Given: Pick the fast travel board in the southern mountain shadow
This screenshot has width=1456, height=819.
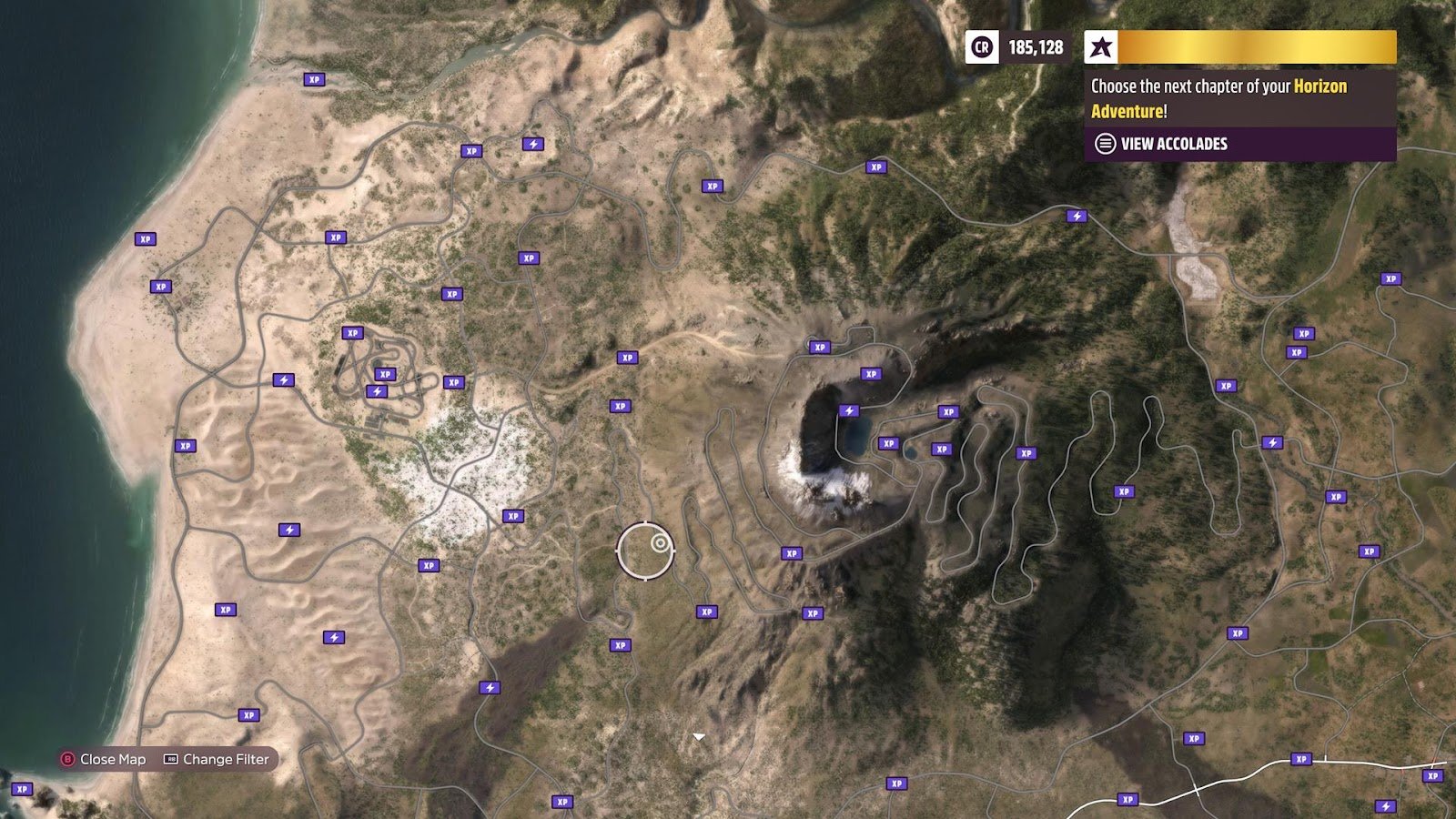Looking at the screenshot, I should [490, 688].
